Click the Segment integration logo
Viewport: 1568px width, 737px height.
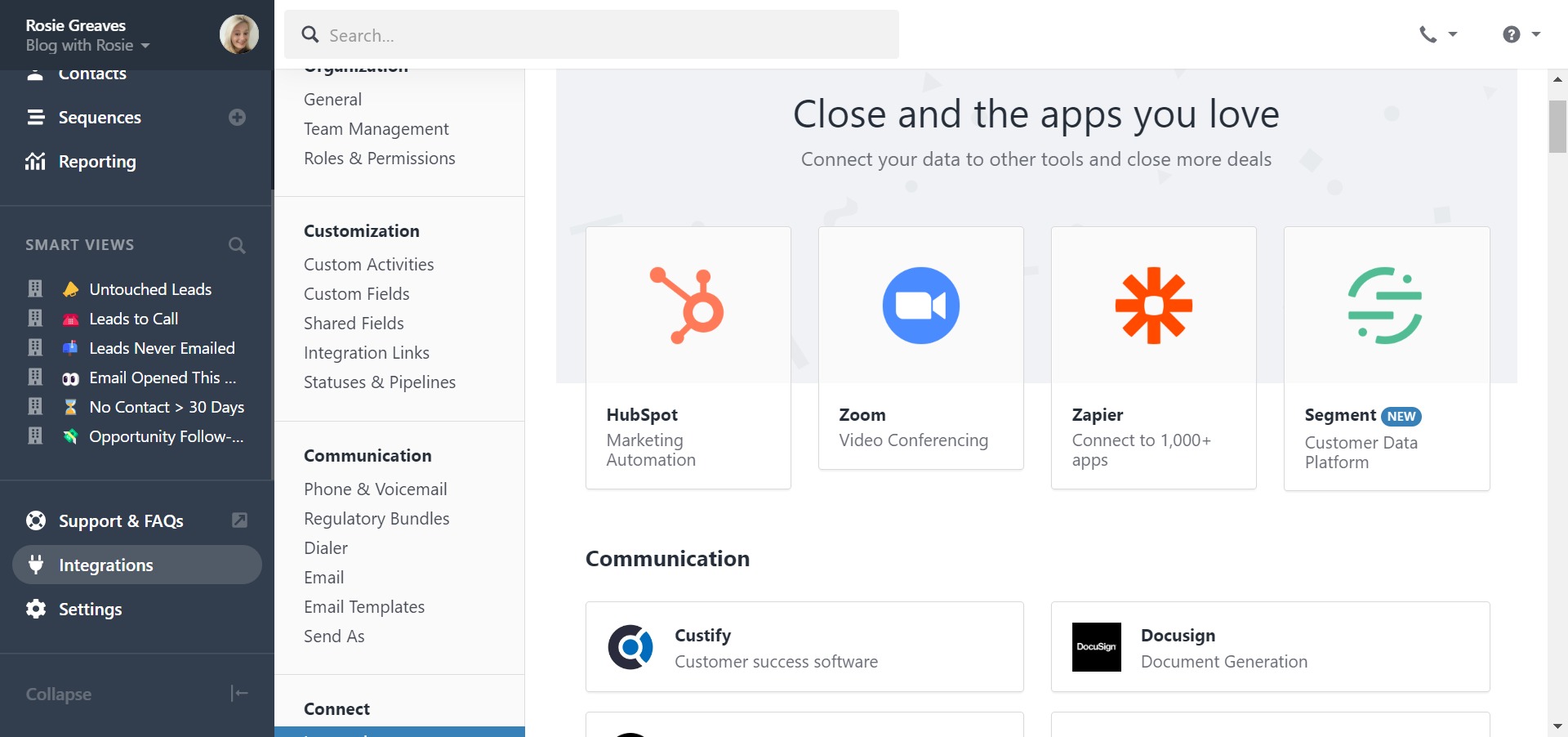(x=1386, y=305)
